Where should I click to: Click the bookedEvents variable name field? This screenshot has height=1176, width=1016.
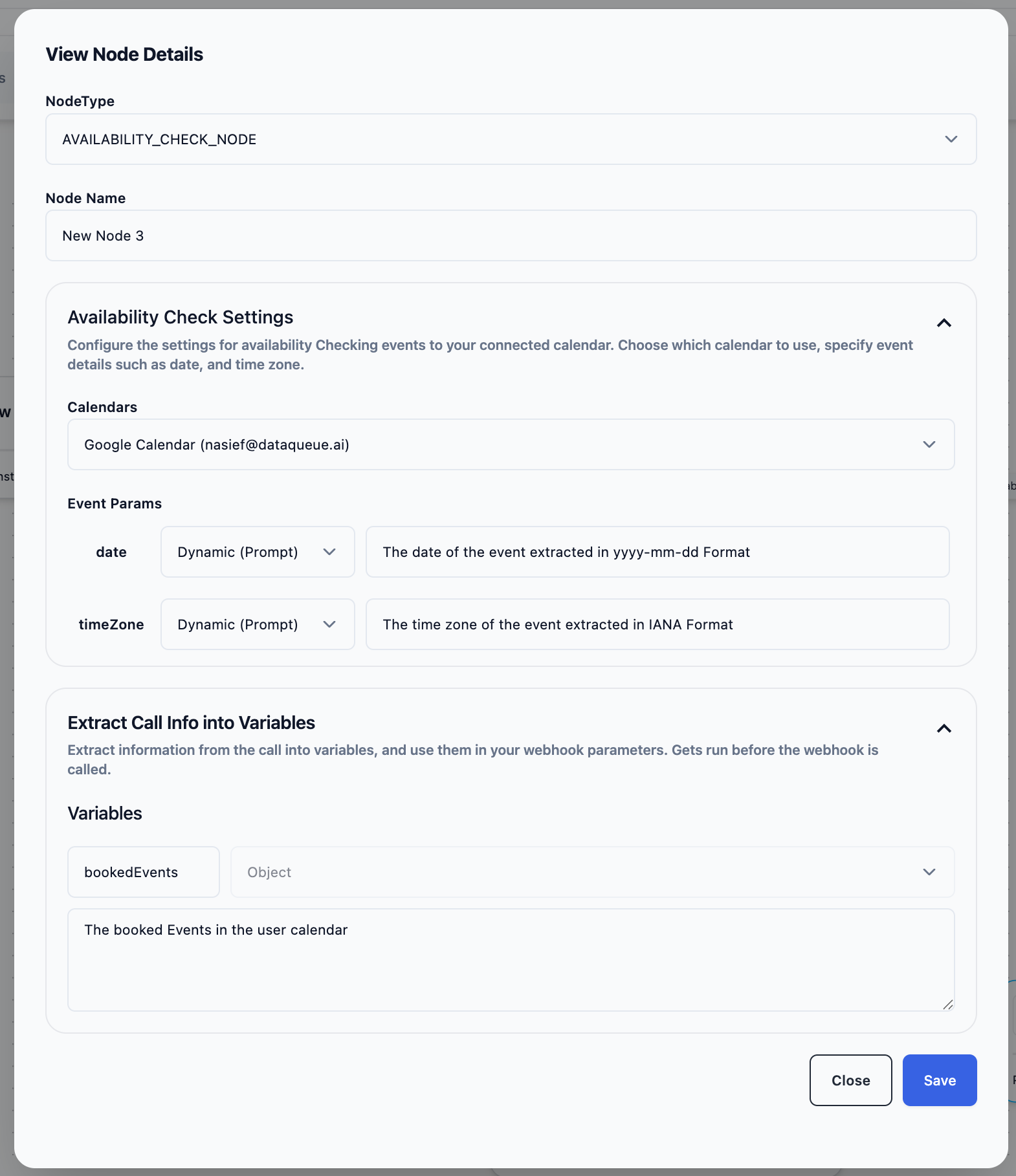[x=143, y=872]
